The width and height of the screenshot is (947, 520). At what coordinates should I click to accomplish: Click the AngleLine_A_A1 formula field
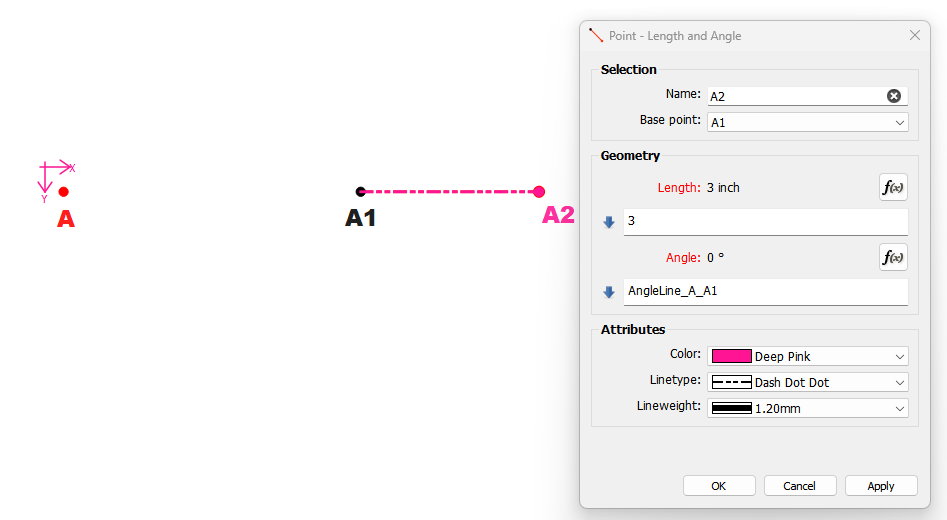[x=765, y=292]
